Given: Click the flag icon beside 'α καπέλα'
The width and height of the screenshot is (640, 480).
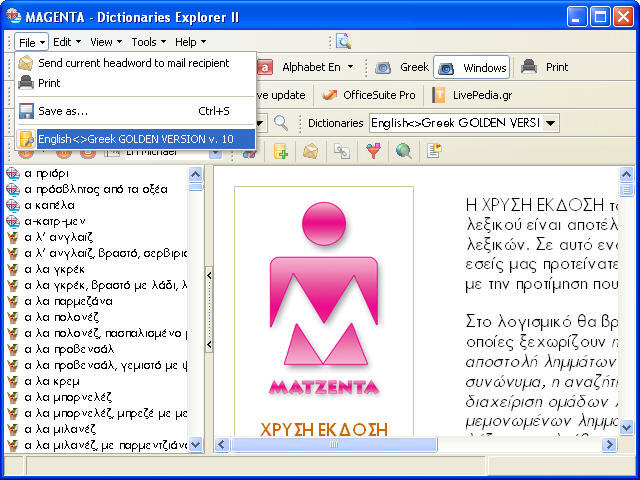Looking at the screenshot, I should (13, 205).
